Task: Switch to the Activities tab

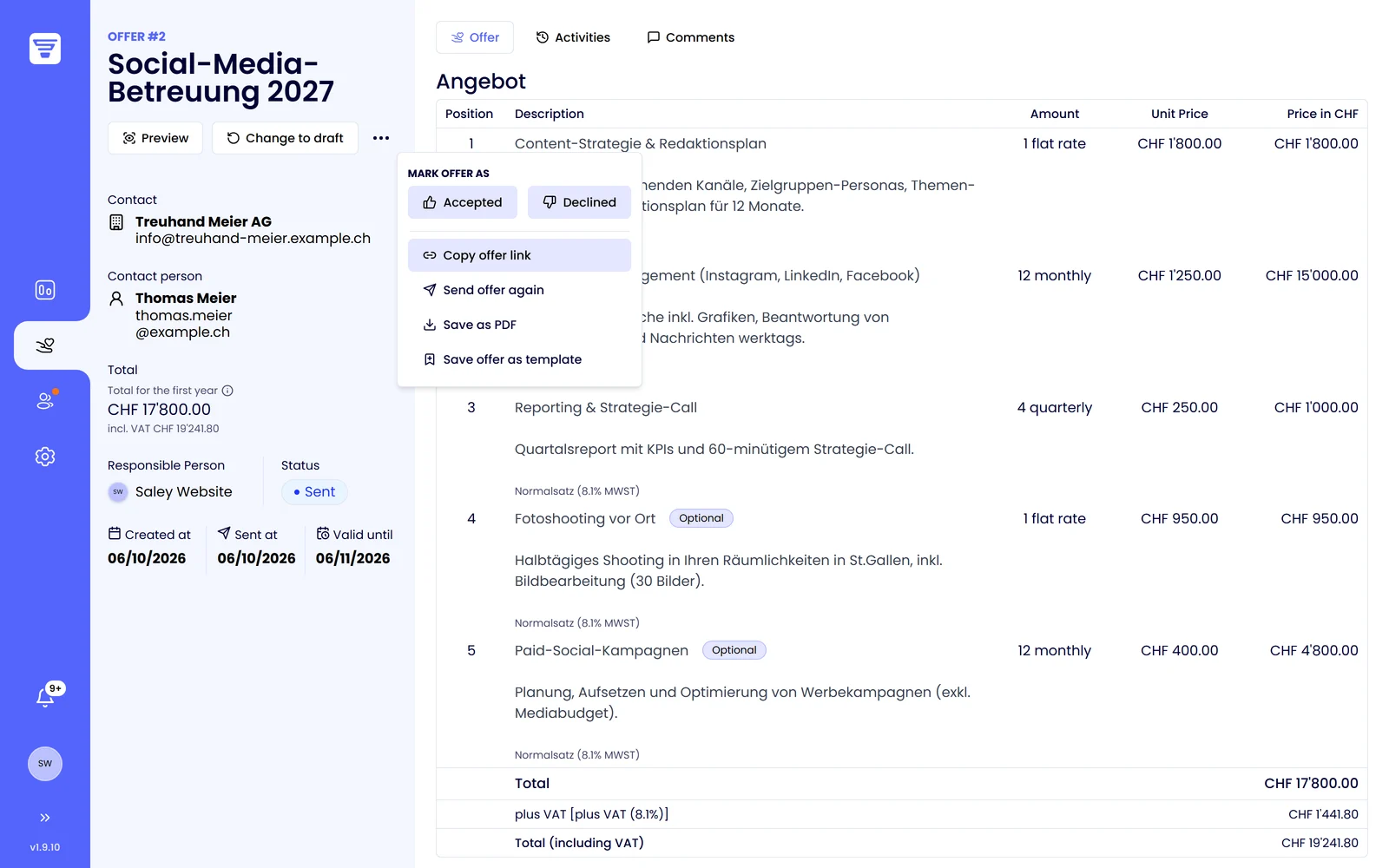Action: [x=573, y=37]
